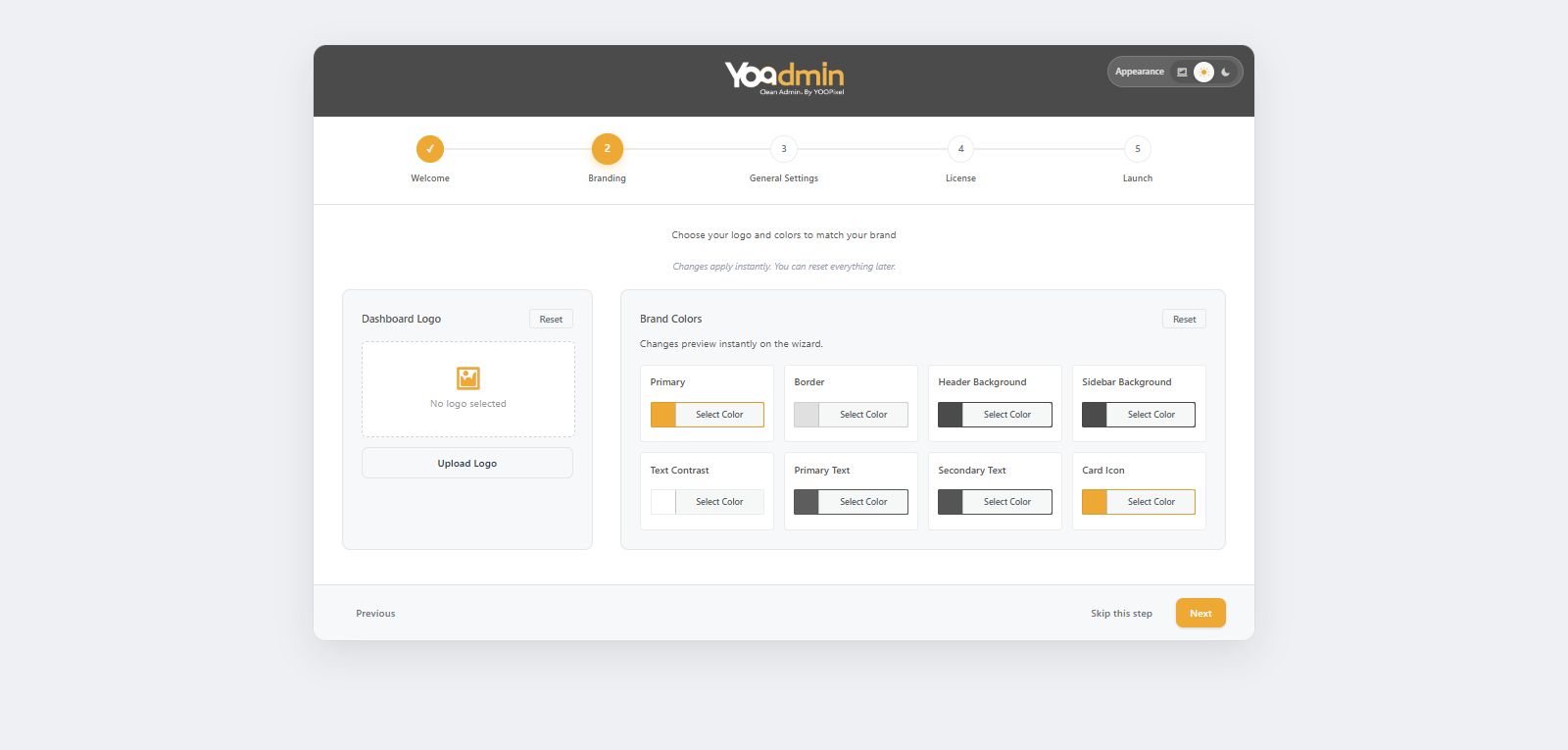1568x750 pixels.
Task: Proceed with the Next button
Action: click(x=1200, y=613)
